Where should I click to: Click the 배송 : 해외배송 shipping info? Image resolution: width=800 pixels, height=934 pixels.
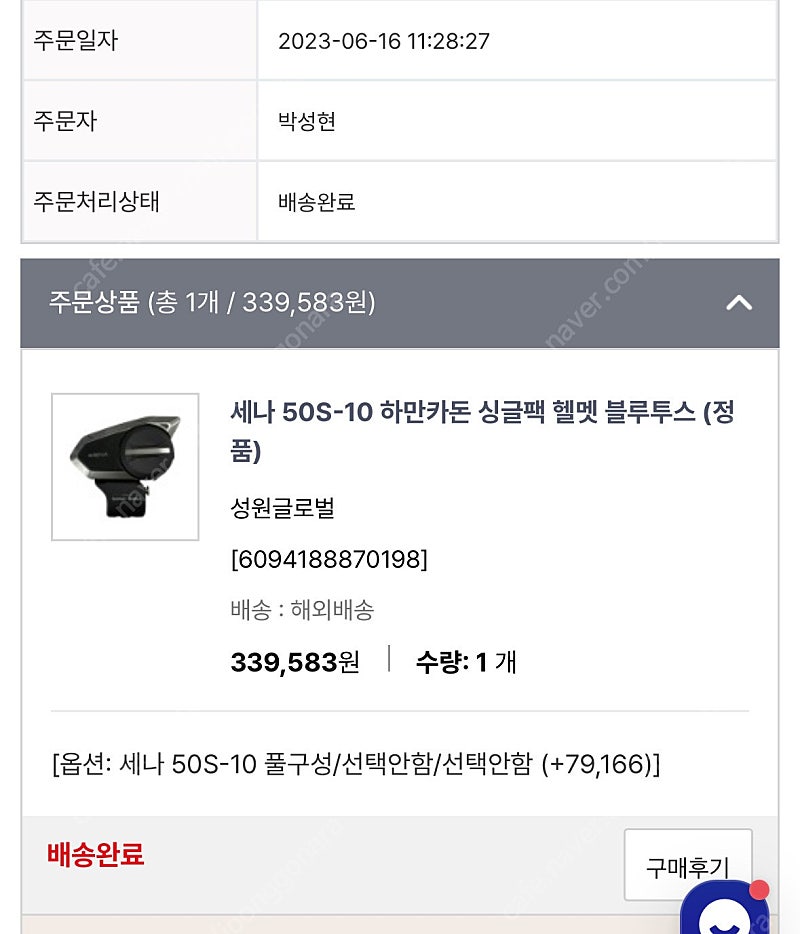[x=302, y=610]
